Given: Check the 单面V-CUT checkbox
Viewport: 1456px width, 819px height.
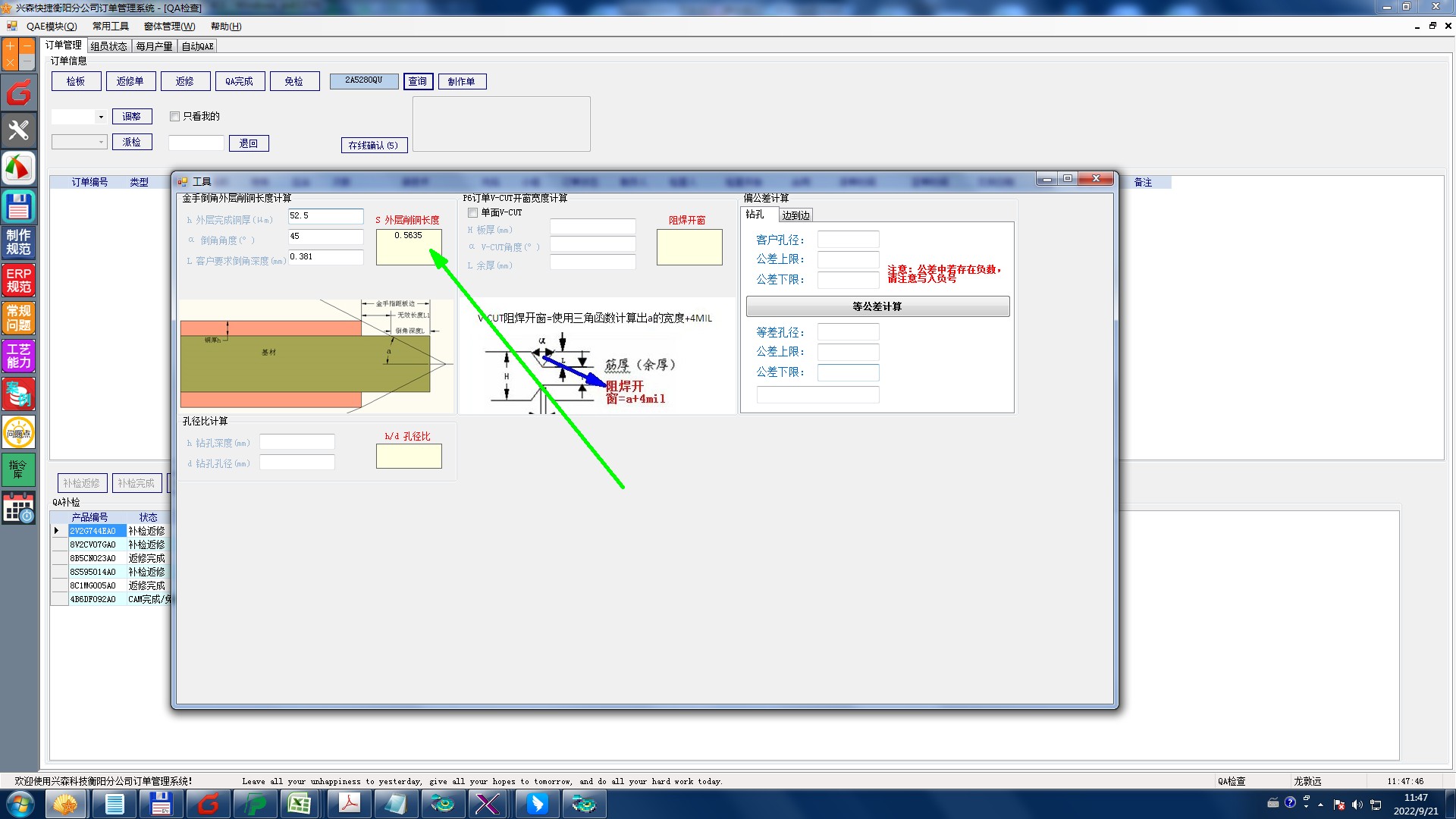Looking at the screenshot, I should click(473, 213).
